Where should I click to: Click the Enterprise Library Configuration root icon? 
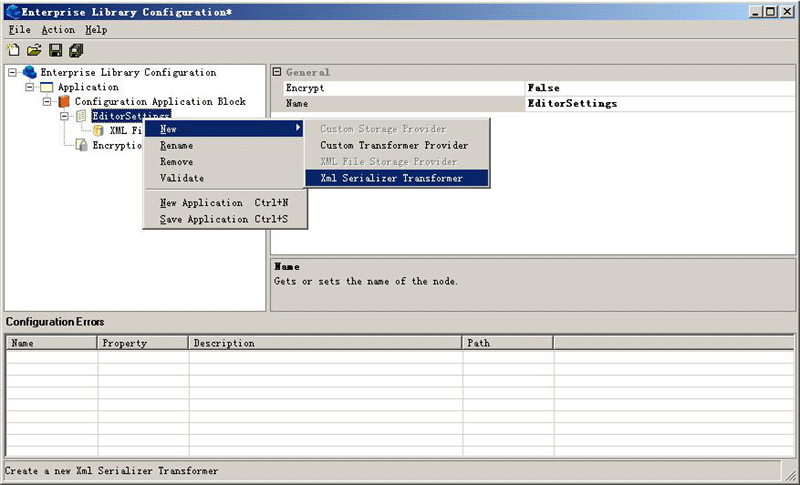pos(29,73)
